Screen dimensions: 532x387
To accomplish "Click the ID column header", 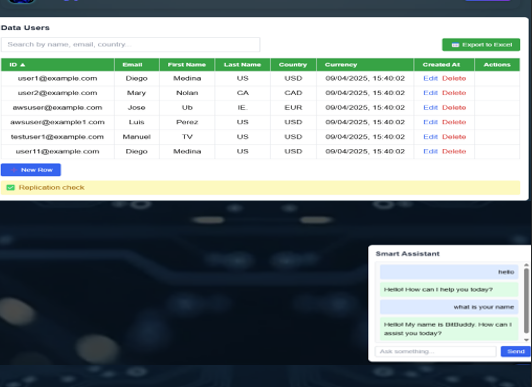I will coord(58,64).
